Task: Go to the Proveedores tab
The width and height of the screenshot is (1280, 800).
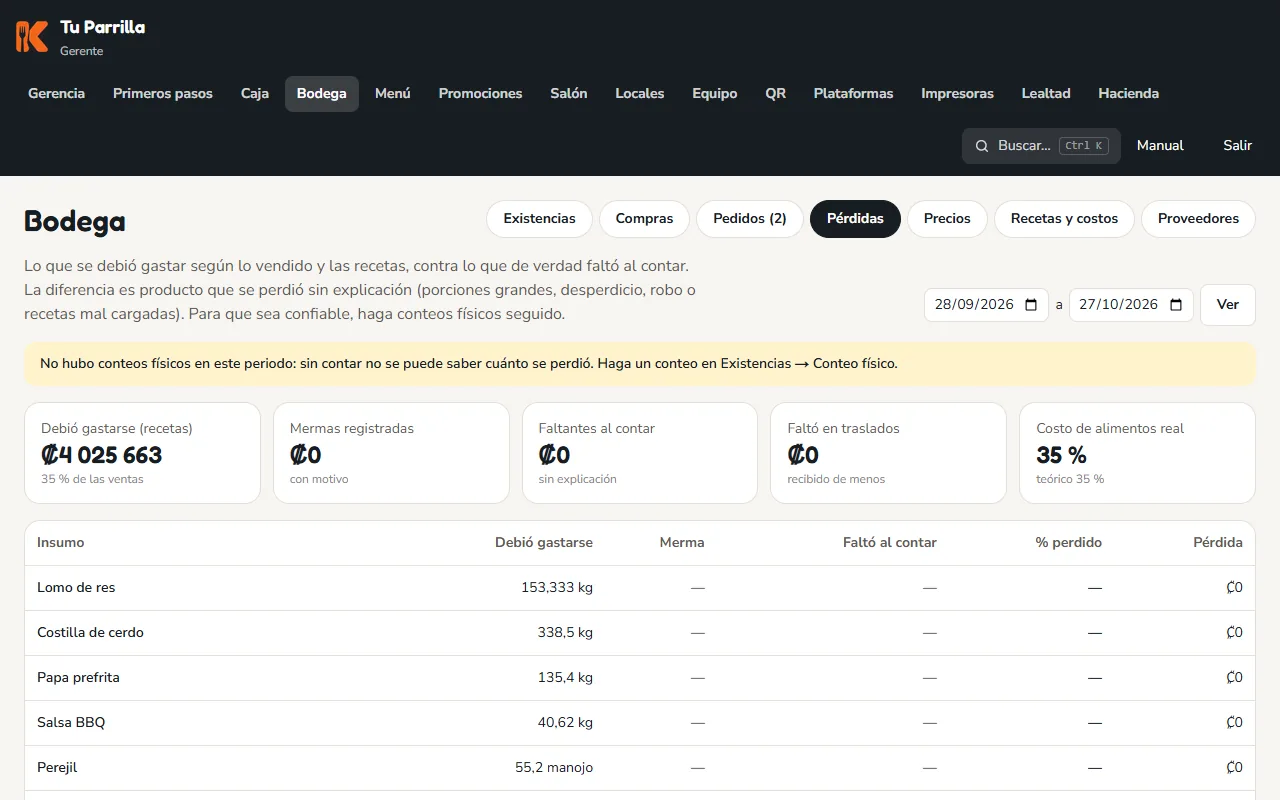Action: coord(1198,219)
